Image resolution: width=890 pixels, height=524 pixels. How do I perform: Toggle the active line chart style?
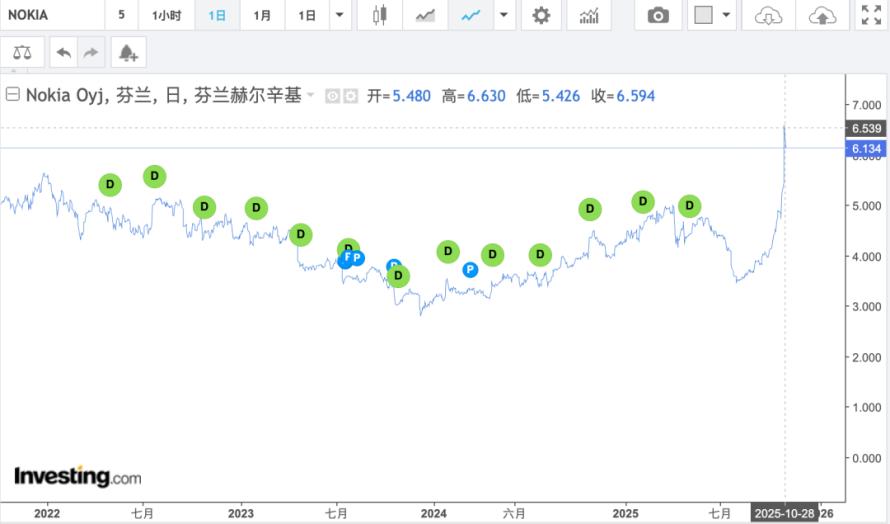point(469,15)
